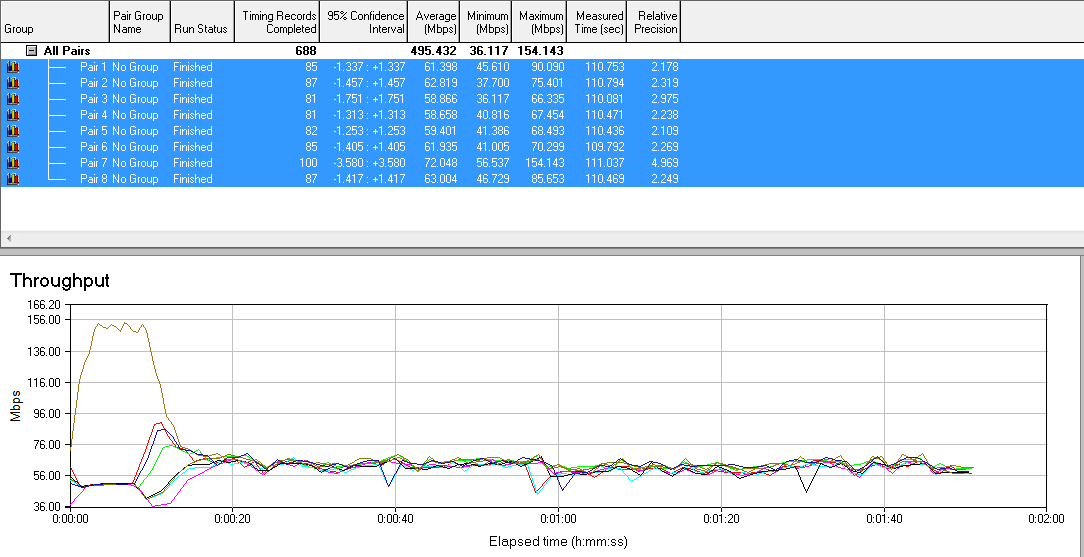Click the Relative Precision column header

click(653, 21)
